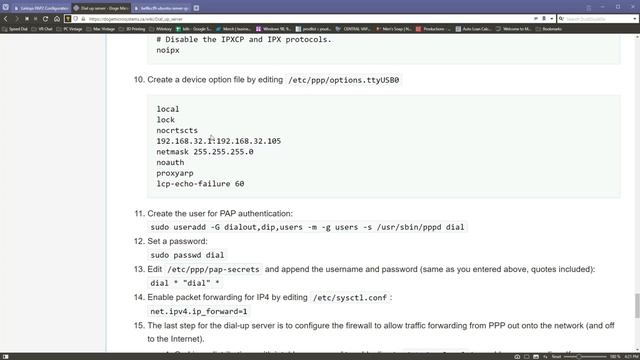Open the Welcome to M... bookmark
Viewport: 640px width, 360px height.
click(513, 29)
